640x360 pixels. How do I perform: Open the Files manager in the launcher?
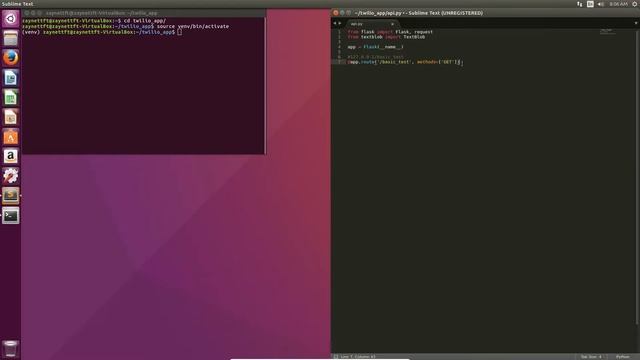(x=11, y=38)
